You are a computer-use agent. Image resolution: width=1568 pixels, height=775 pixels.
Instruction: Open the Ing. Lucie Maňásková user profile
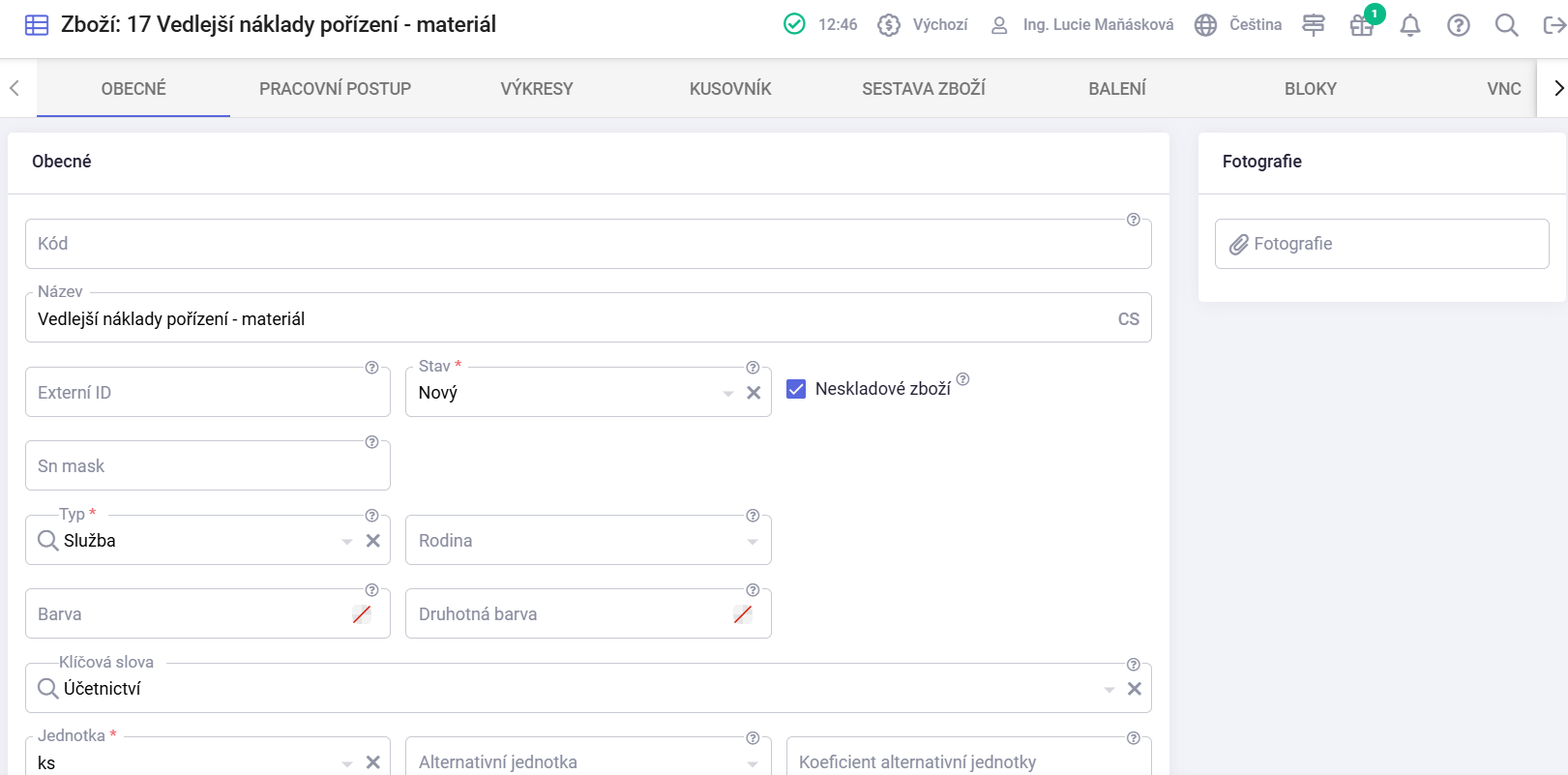click(x=1081, y=25)
